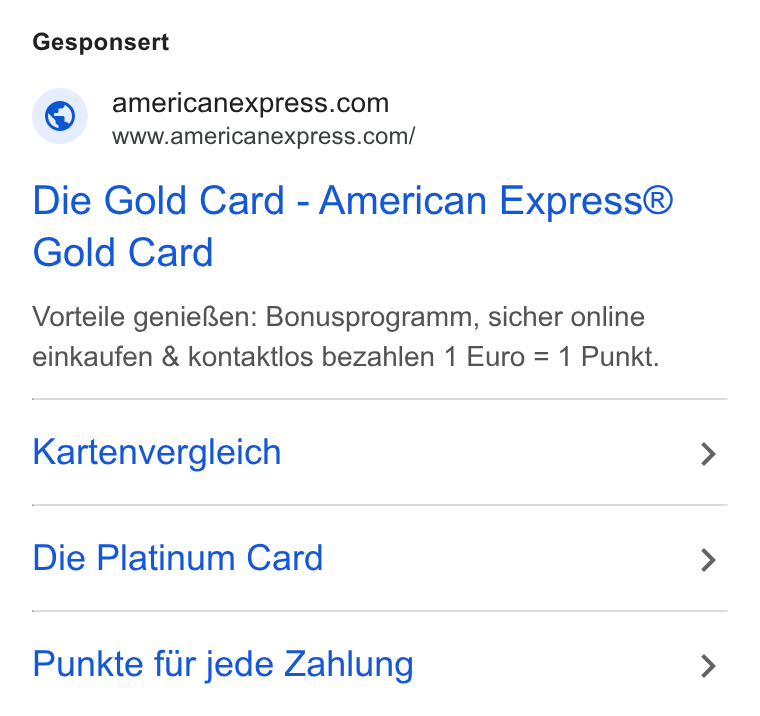Open the americanexpress.com site name
760x716 pixels.
(251, 103)
